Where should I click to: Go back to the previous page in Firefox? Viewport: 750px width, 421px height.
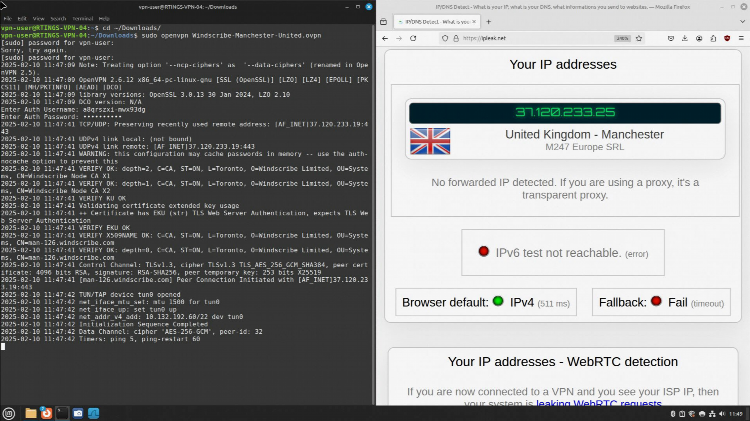point(385,38)
